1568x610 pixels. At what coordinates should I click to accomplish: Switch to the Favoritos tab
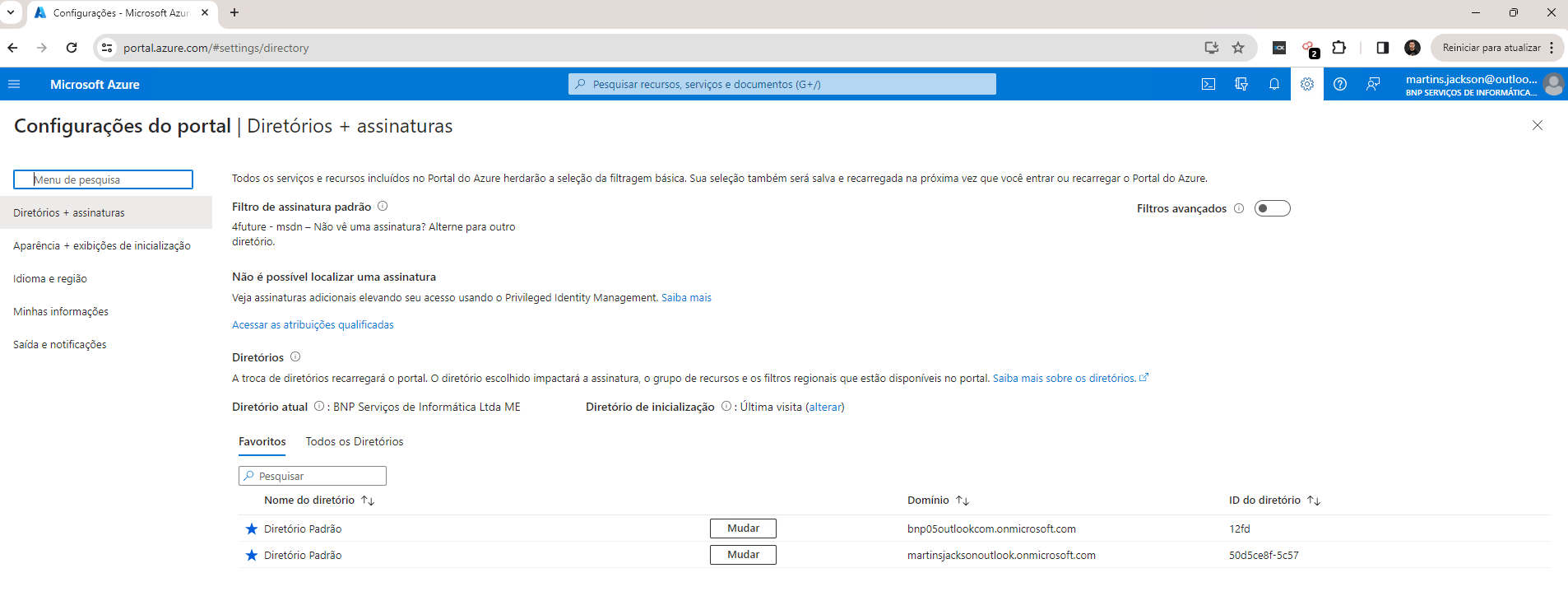click(262, 442)
